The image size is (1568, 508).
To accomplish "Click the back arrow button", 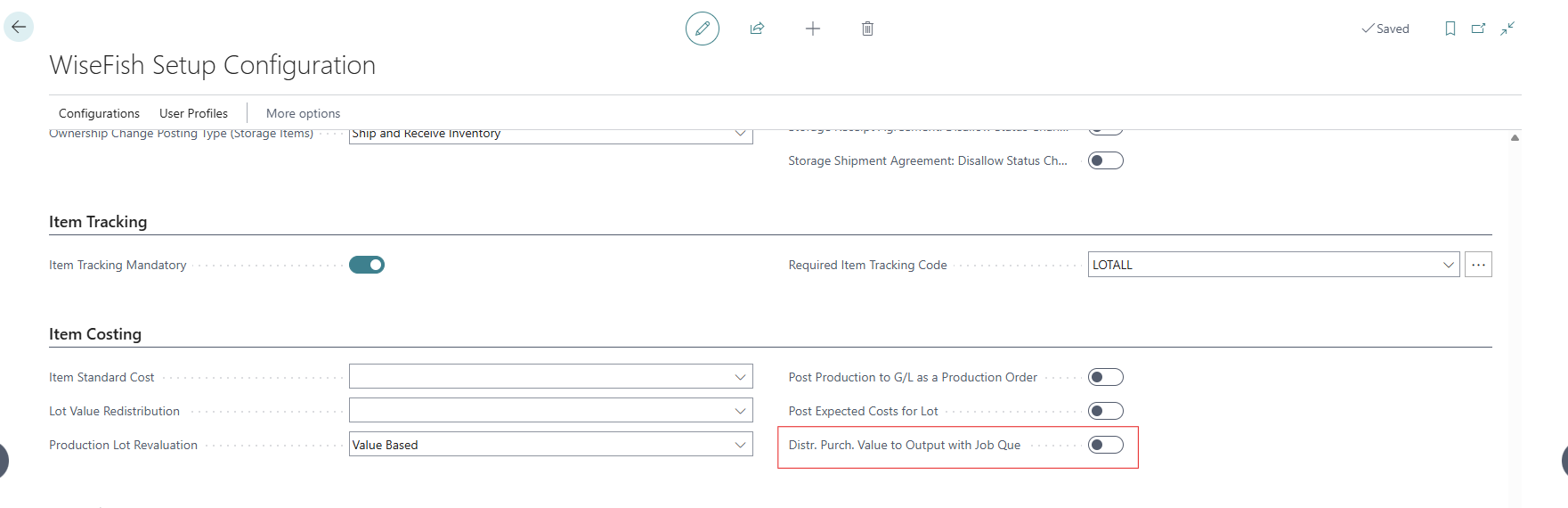I will (19, 27).
